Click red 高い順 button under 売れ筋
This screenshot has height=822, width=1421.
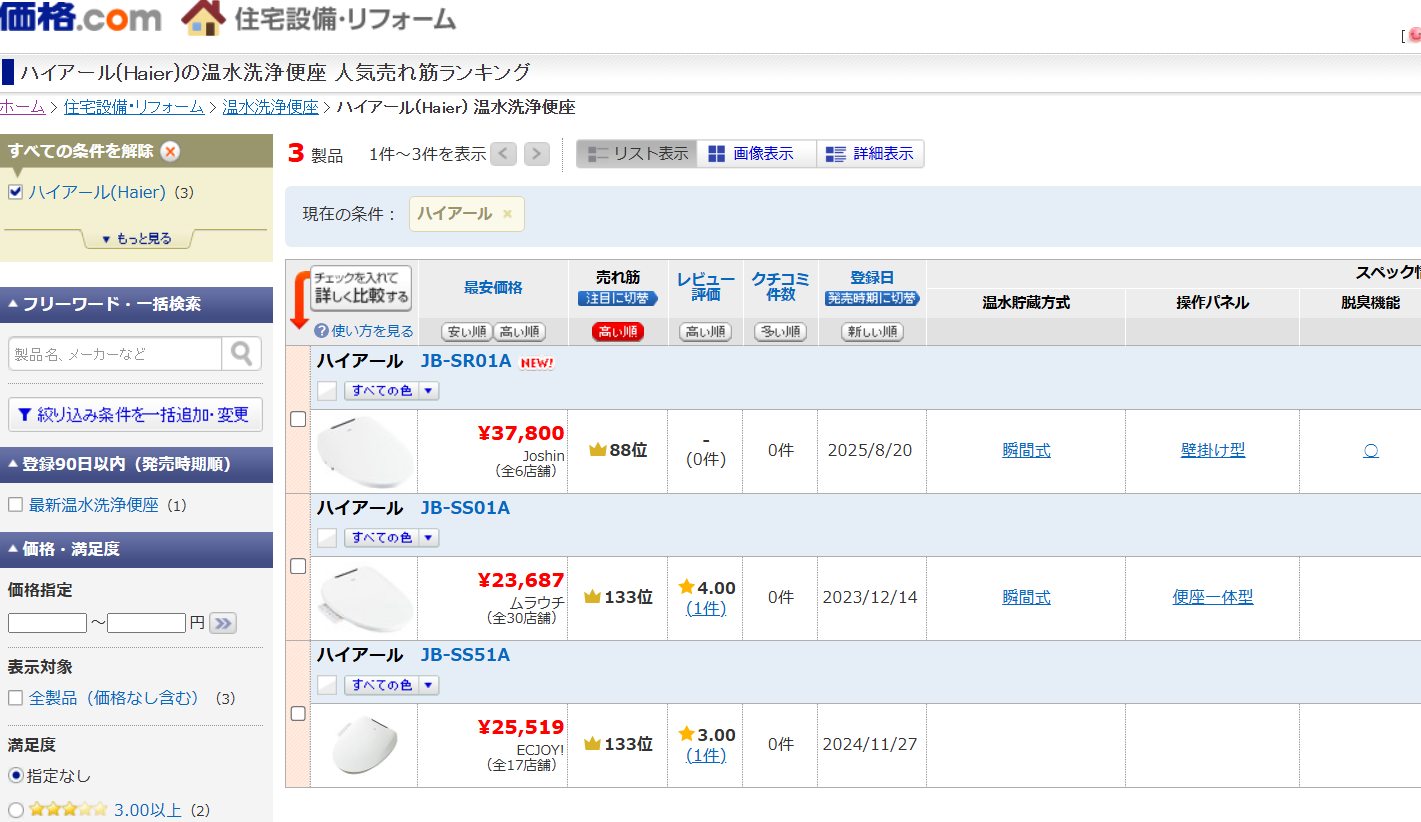click(618, 332)
